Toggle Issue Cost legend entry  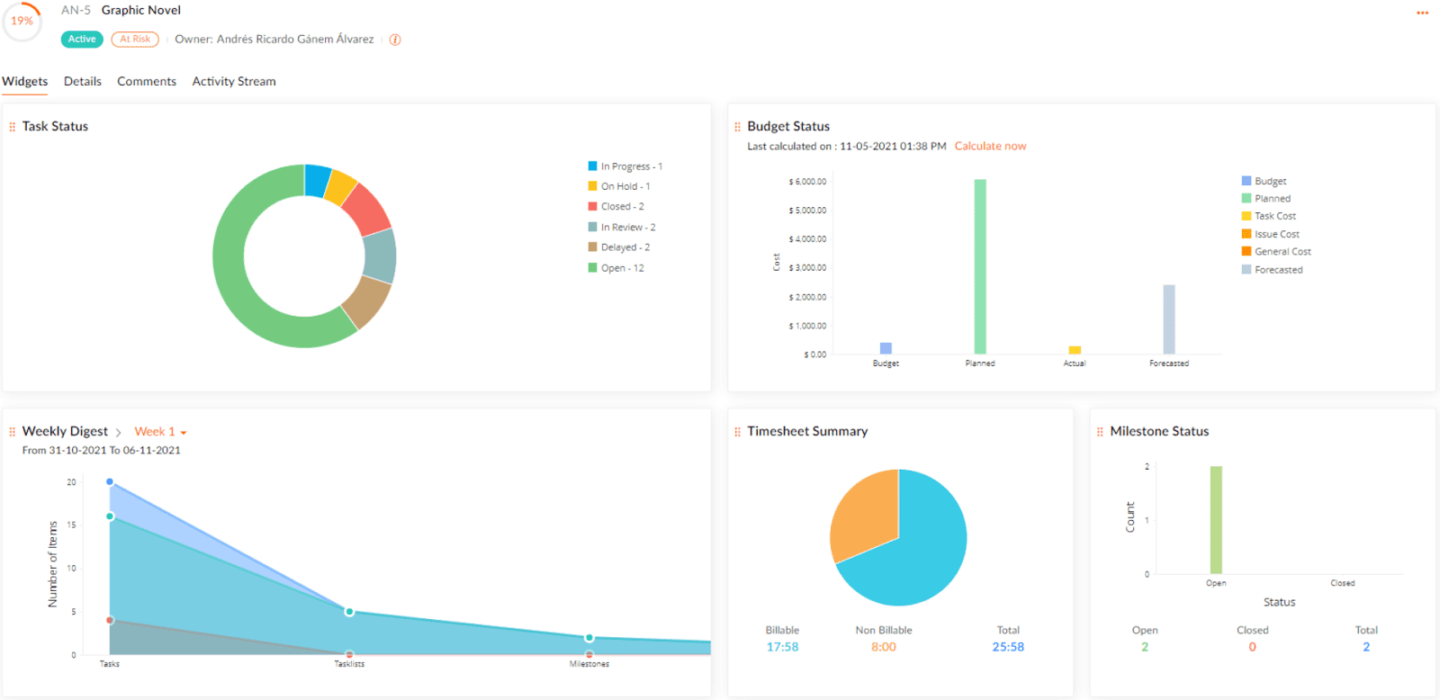pyautogui.click(x=1270, y=234)
